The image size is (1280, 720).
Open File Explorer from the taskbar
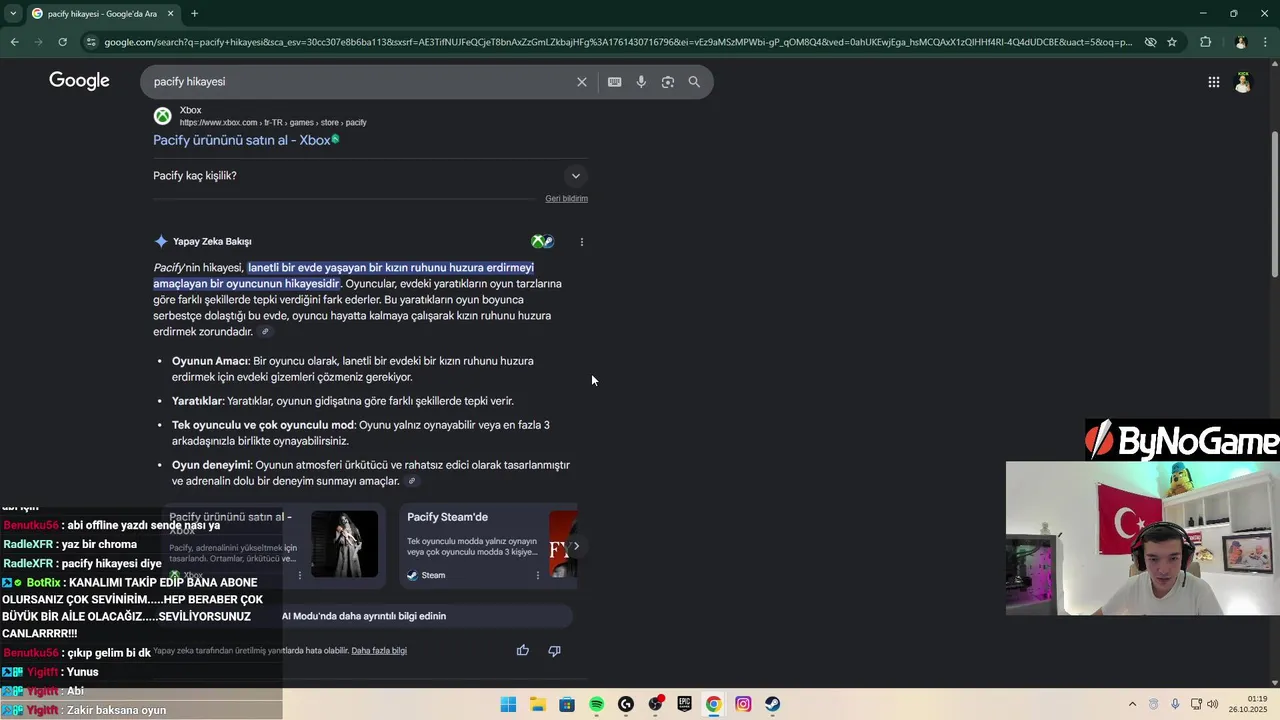pyautogui.click(x=537, y=704)
